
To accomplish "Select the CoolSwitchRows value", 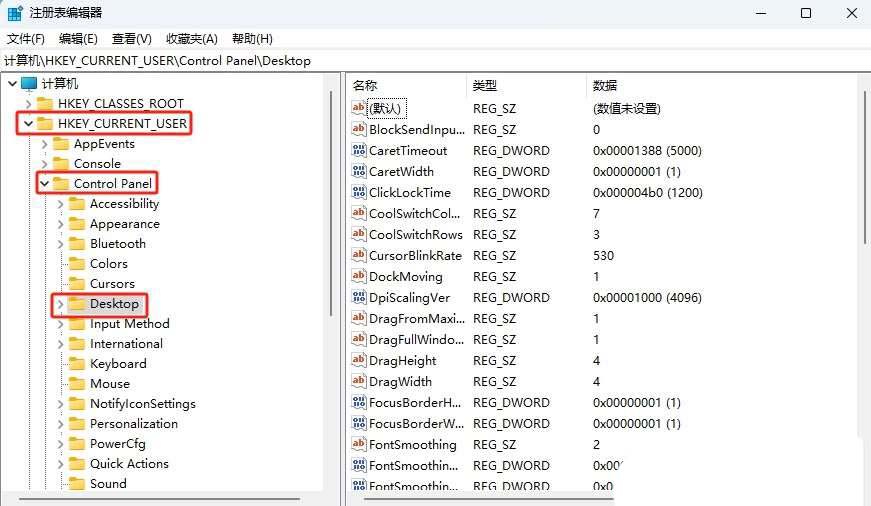I will [416, 234].
